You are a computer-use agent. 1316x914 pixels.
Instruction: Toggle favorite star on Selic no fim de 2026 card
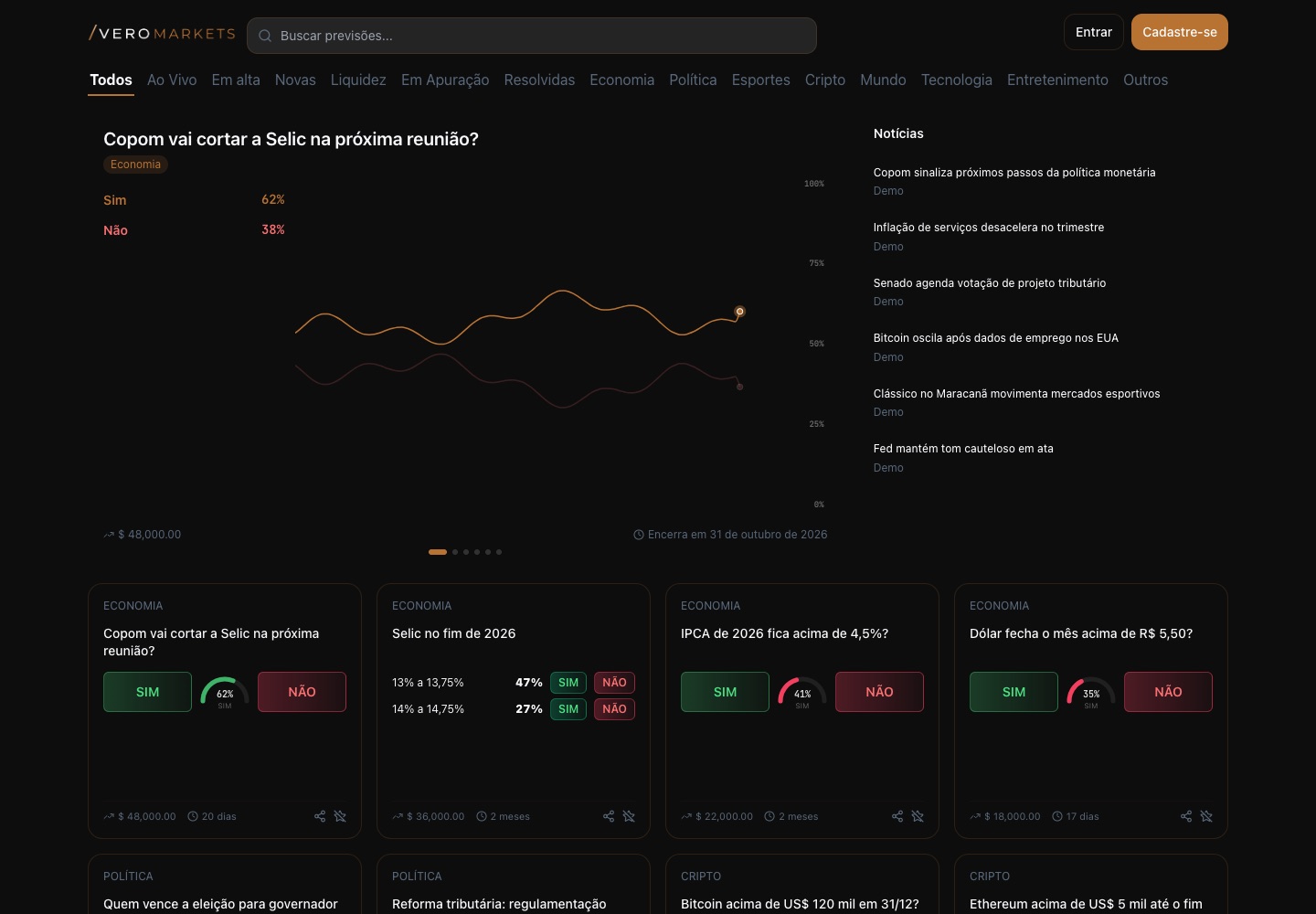point(629,816)
